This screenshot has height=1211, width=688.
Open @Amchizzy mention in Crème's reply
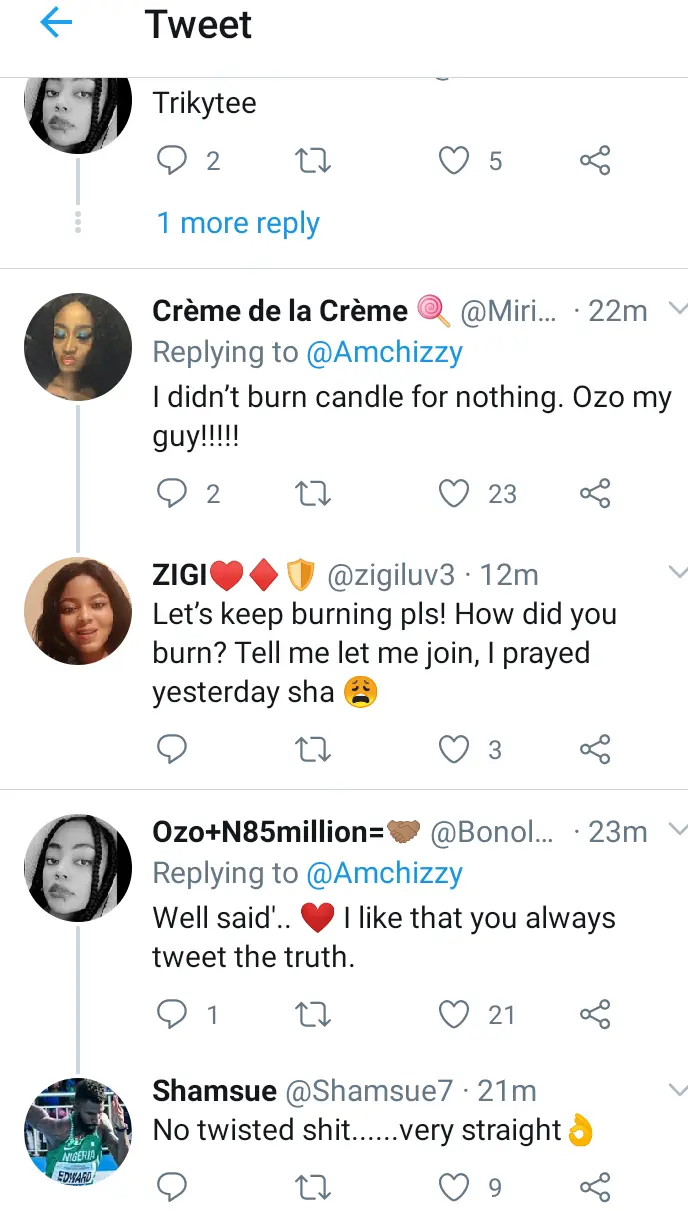click(x=385, y=352)
